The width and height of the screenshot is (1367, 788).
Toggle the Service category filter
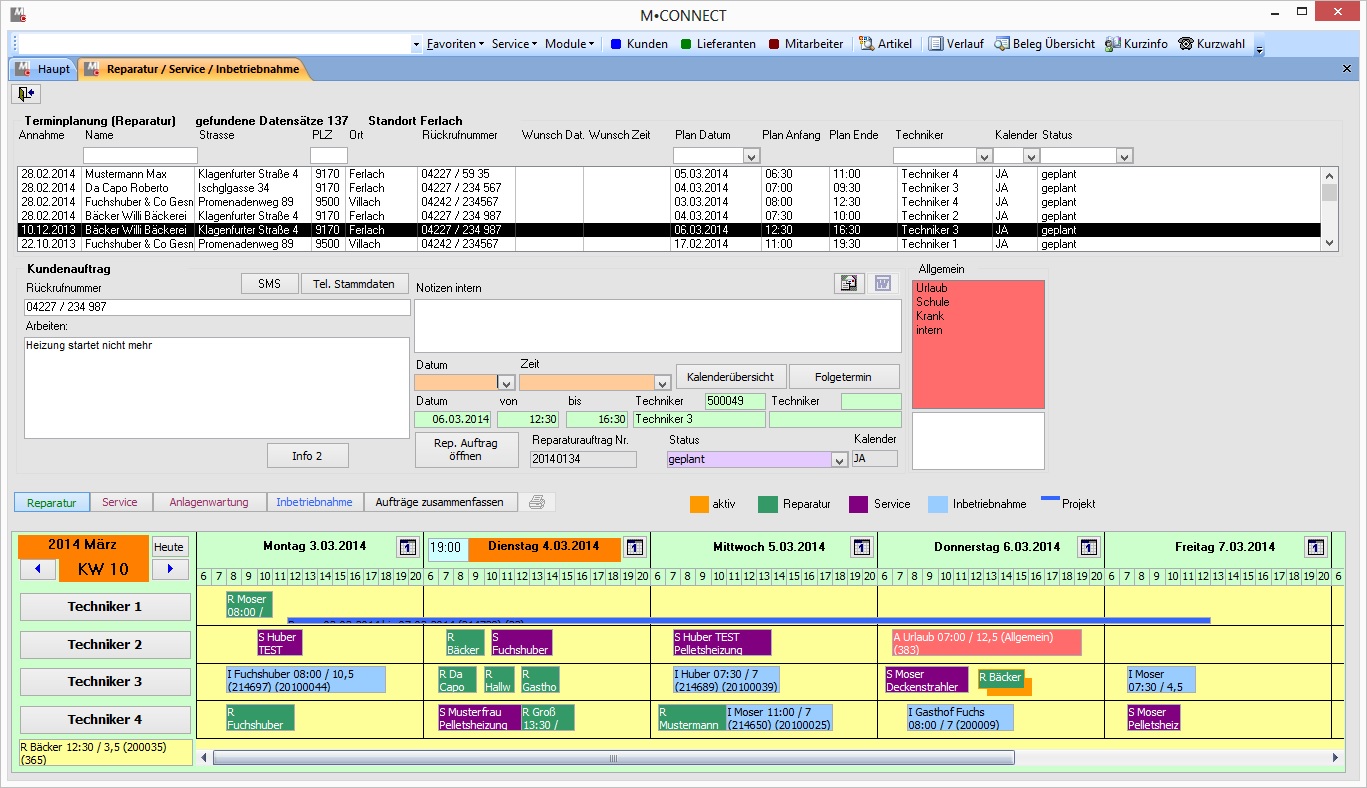pos(120,502)
